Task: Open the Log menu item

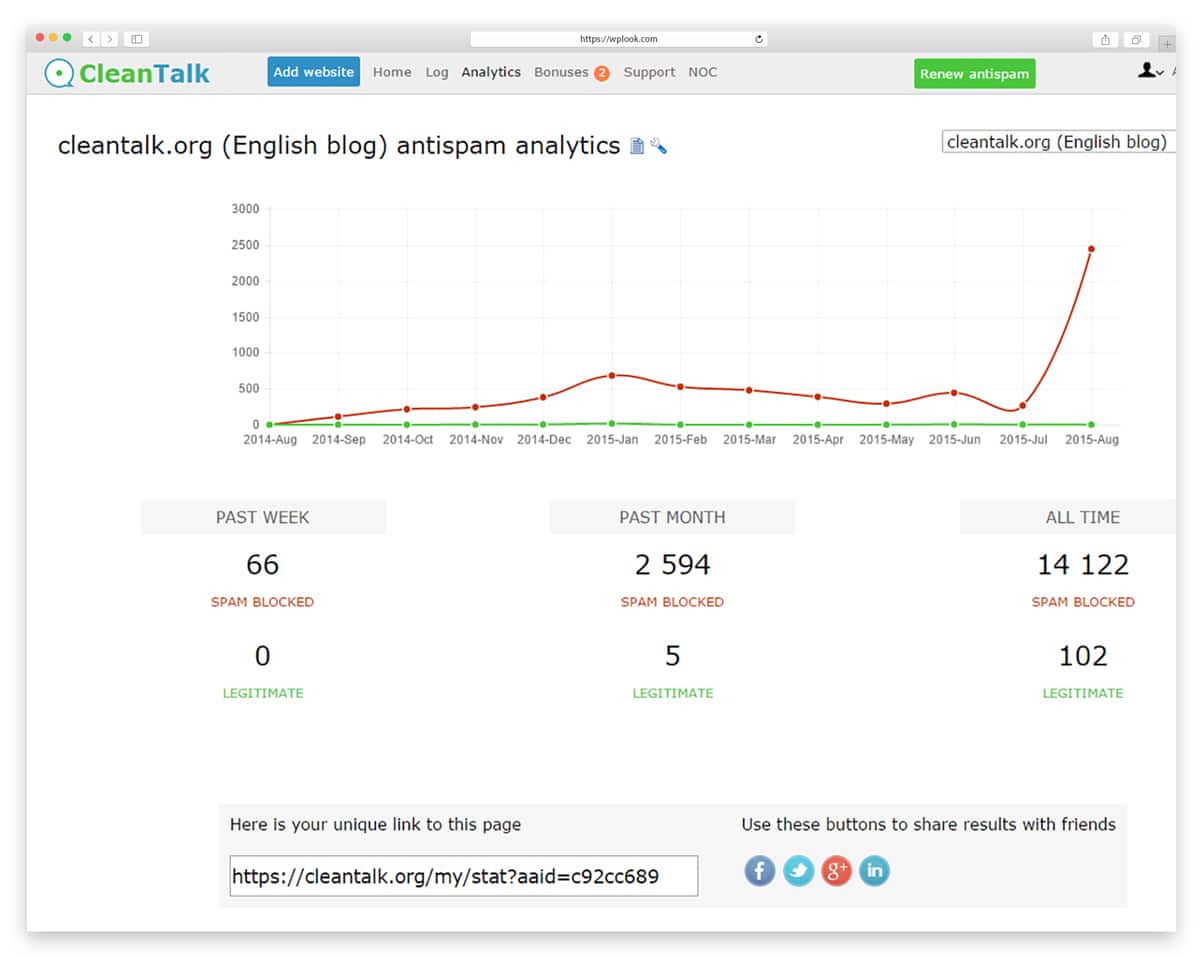Action: [437, 72]
